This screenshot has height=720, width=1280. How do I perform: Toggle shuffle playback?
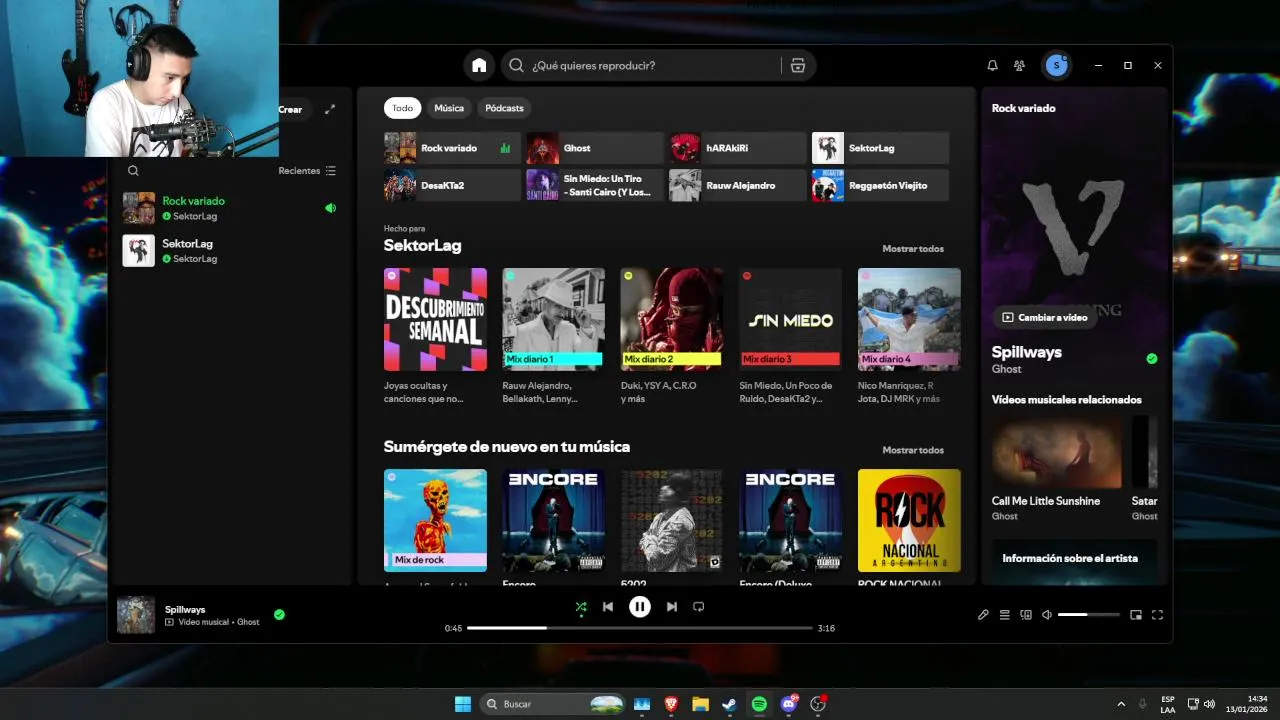click(x=581, y=606)
